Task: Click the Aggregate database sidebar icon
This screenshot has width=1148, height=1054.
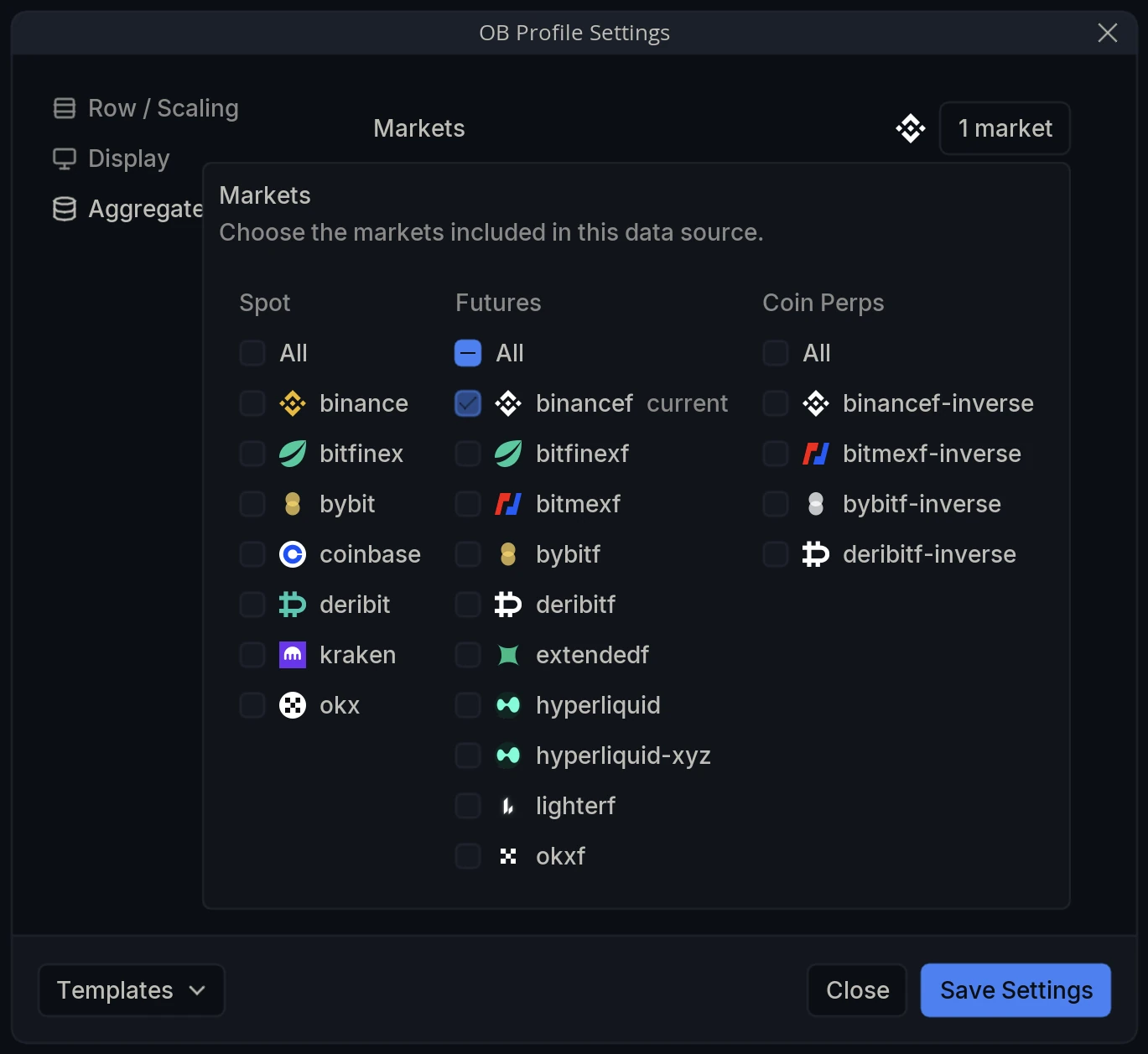Action: pyautogui.click(x=65, y=209)
